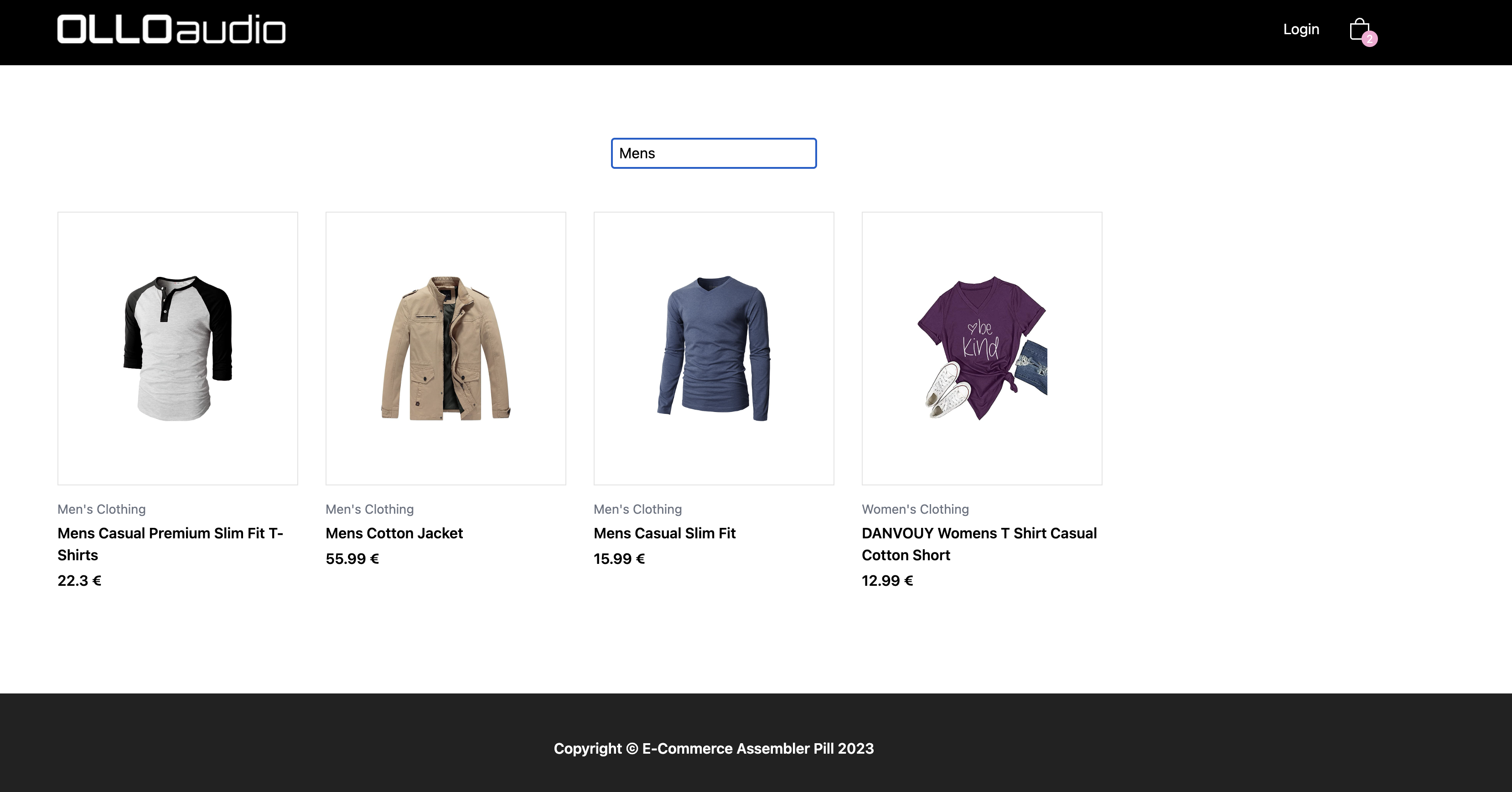Open the blue long sleeve shirt image
Image resolution: width=1512 pixels, height=792 pixels.
point(714,348)
